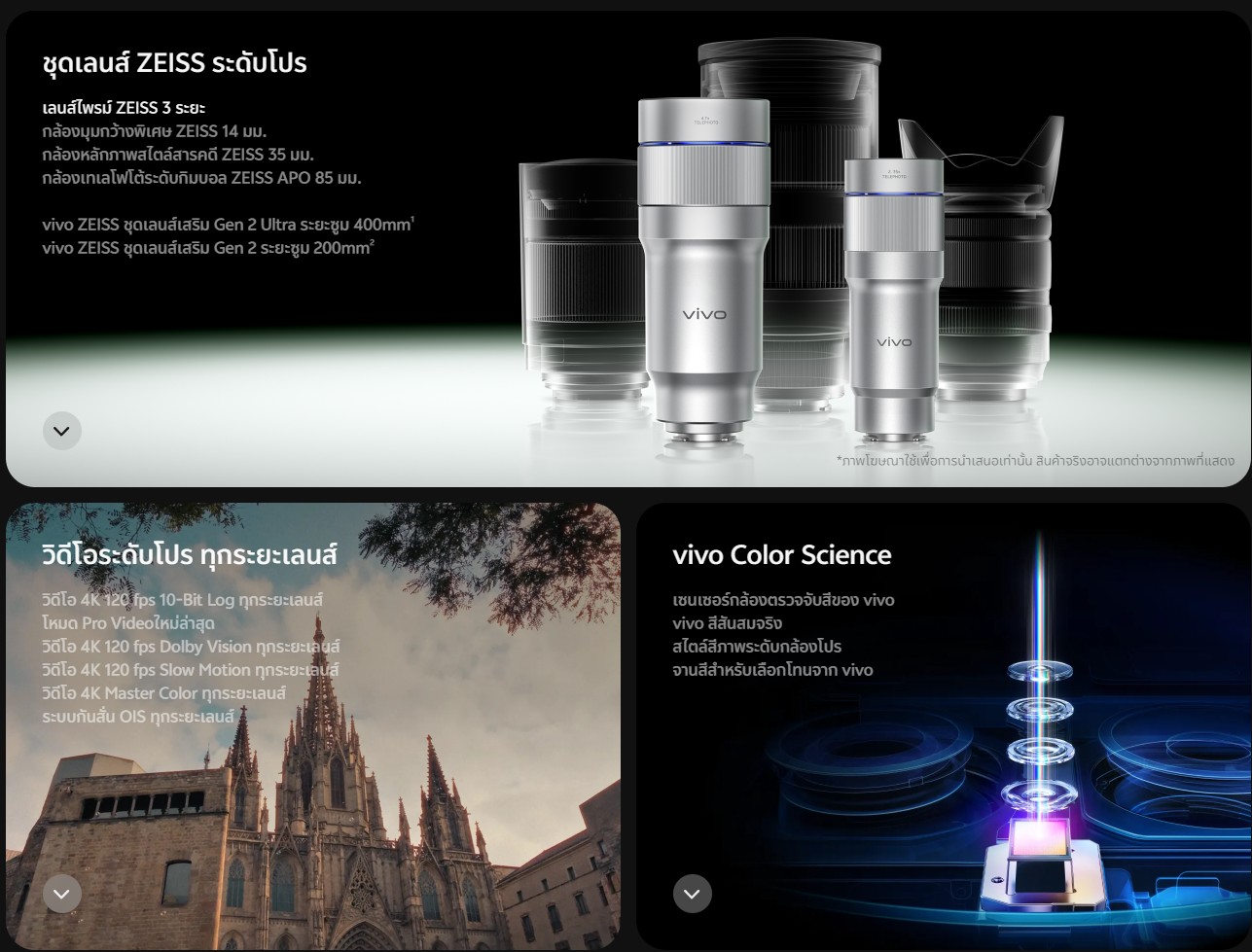Click the line "จานสีสำหรับเลือกโทนจาก vivo"
This screenshot has height=952, width=1252.
coord(772,670)
